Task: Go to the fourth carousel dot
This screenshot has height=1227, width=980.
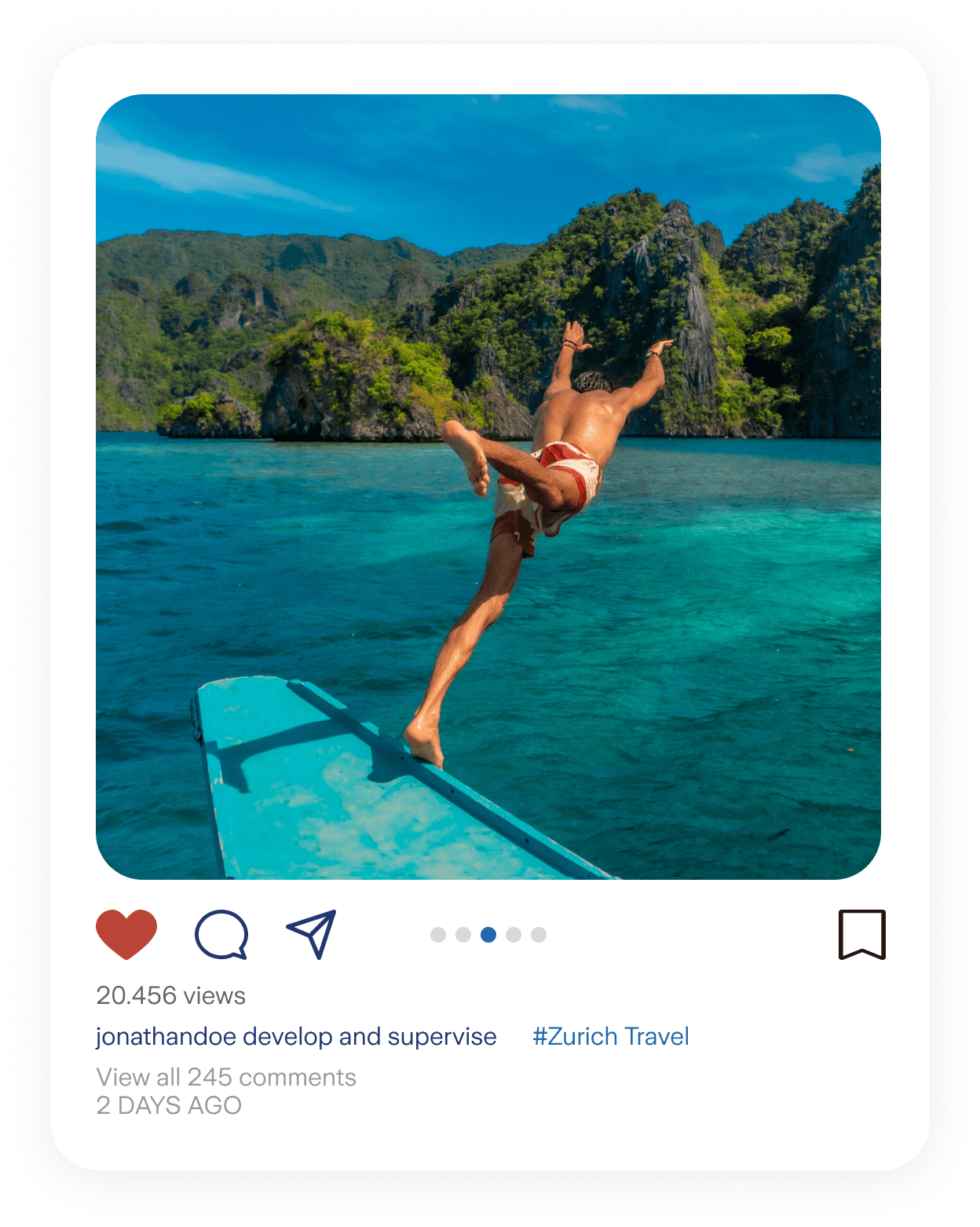Action: coord(514,935)
